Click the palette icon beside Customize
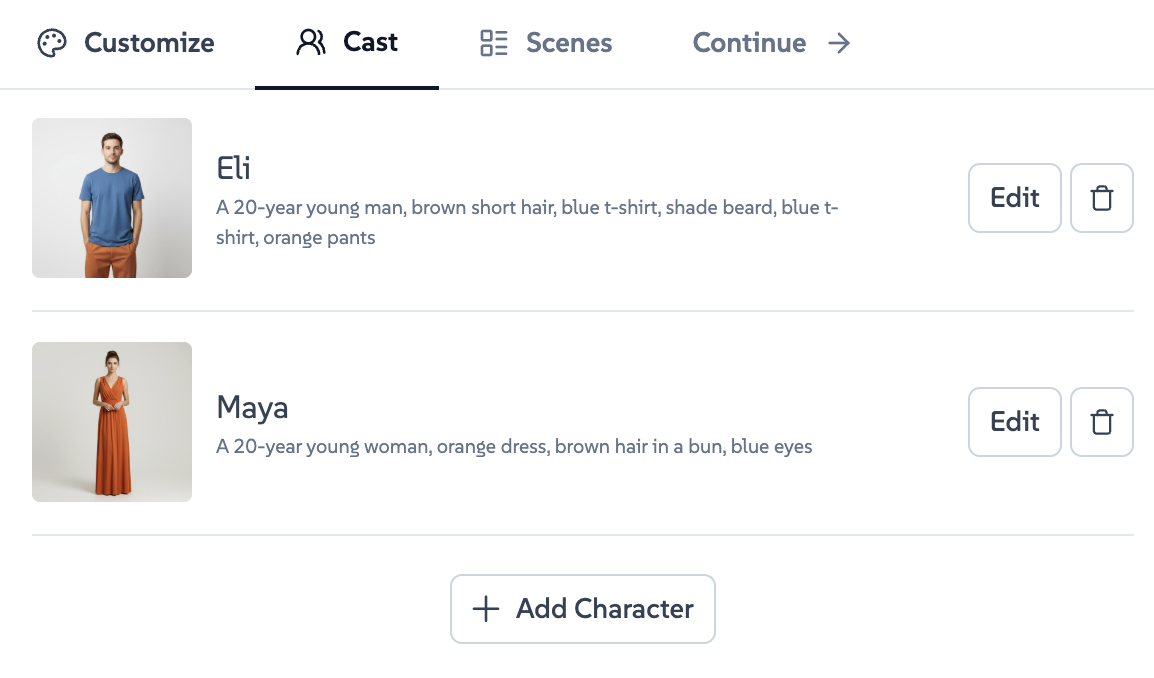 (x=52, y=44)
